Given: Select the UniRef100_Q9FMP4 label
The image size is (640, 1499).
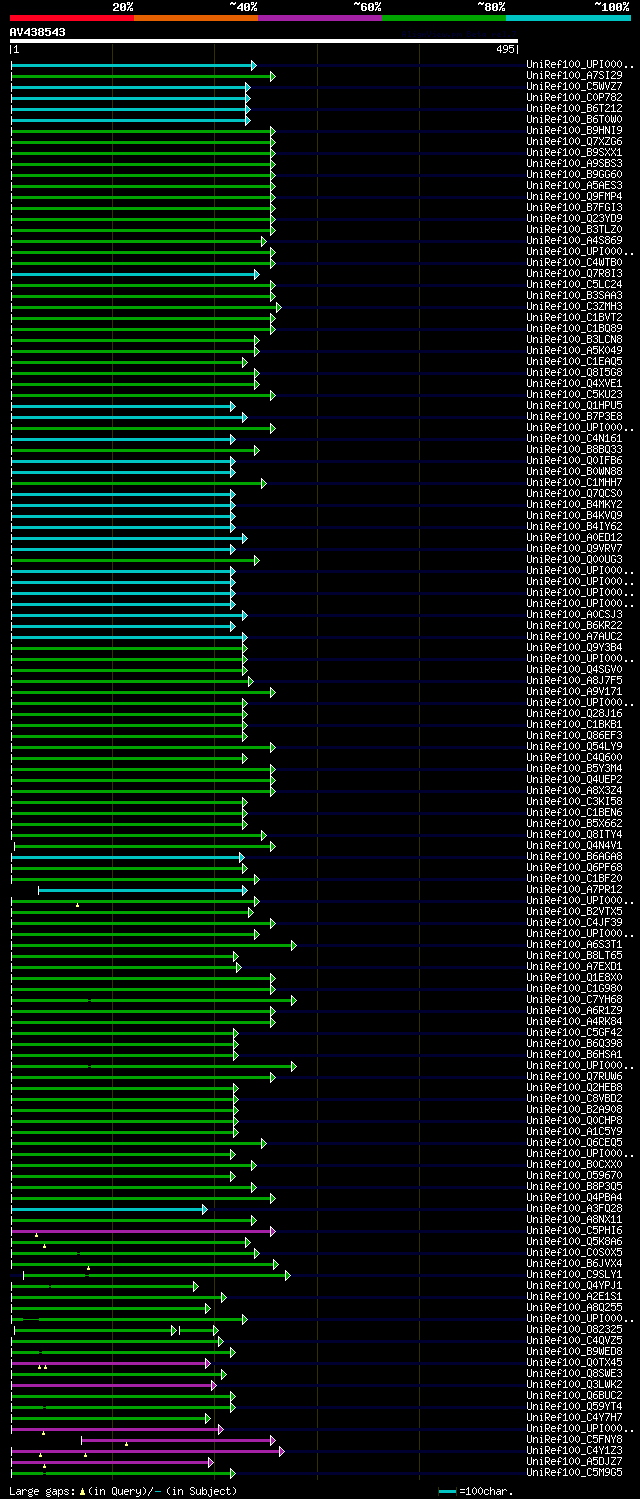Looking at the screenshot, I should pyautogui.click(x=574, y=196).
